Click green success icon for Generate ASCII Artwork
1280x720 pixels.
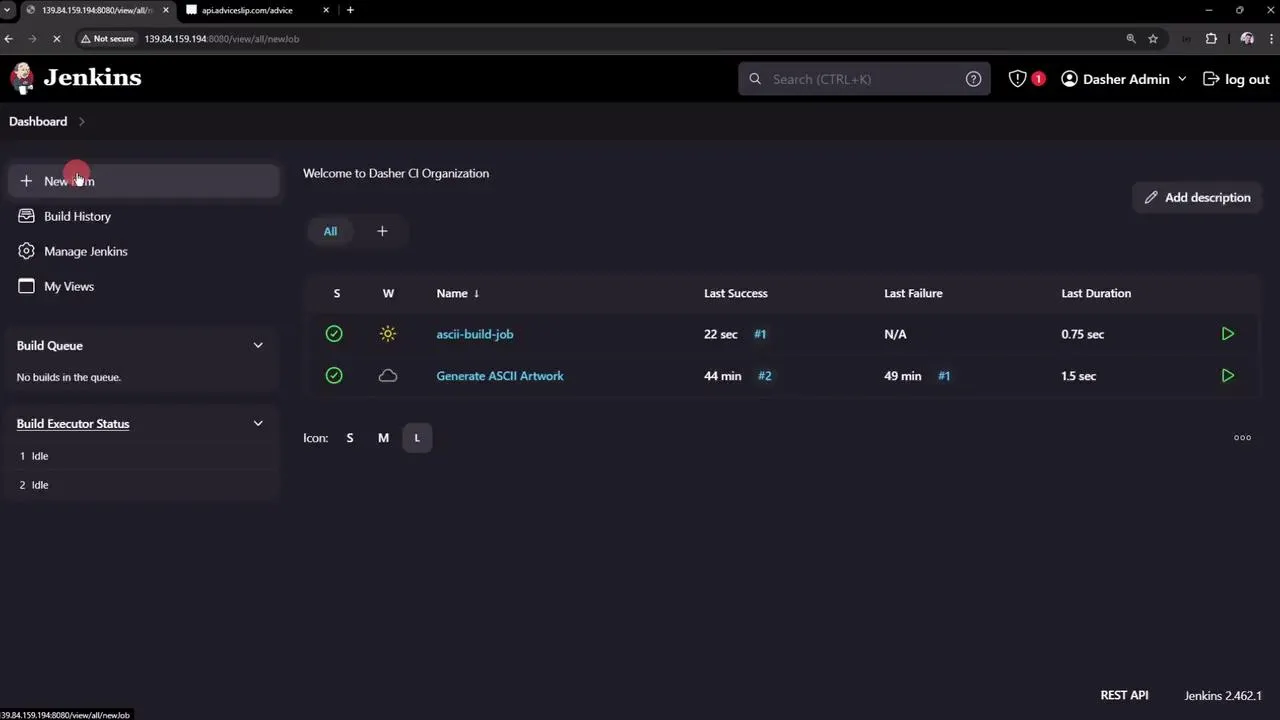click(x=333, y=375)
